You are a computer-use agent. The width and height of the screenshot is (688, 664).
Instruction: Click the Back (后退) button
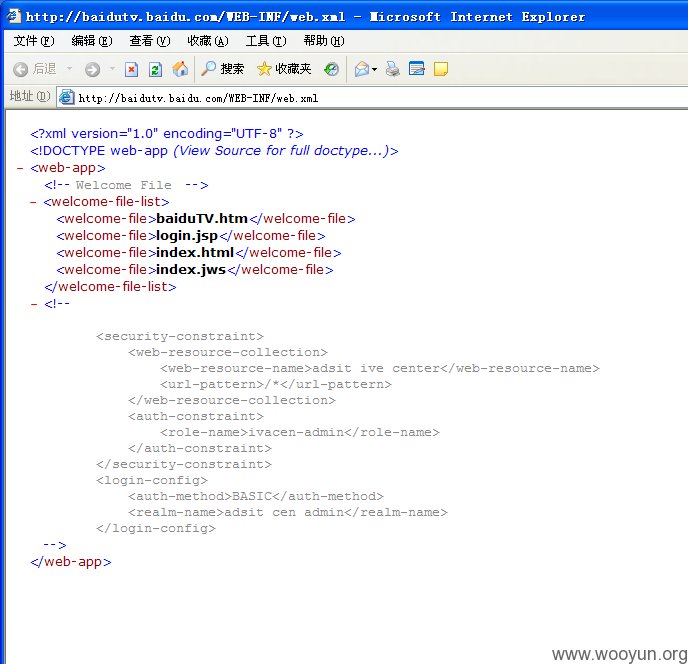point(35,69)
